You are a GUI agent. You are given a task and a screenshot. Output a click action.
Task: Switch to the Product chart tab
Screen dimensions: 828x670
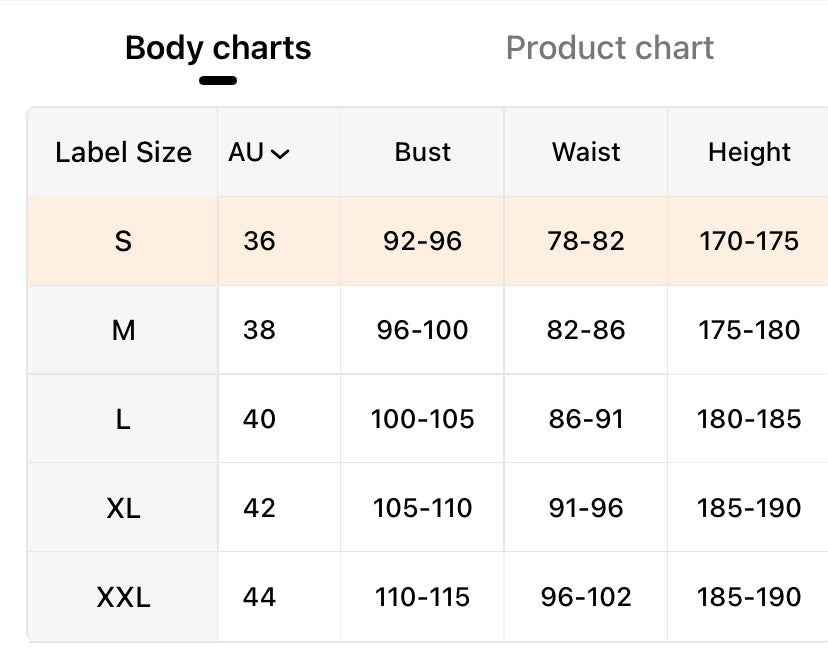609,48
